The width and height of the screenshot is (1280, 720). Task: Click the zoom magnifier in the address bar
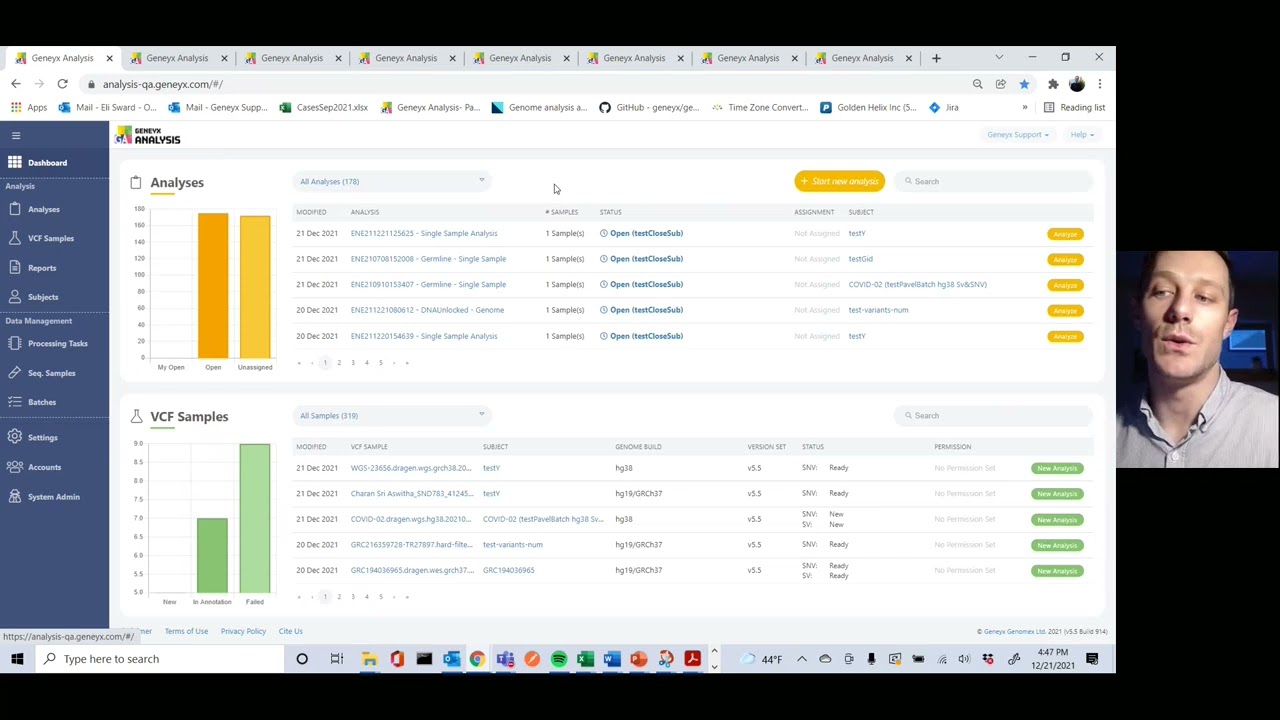pos(978,84)
